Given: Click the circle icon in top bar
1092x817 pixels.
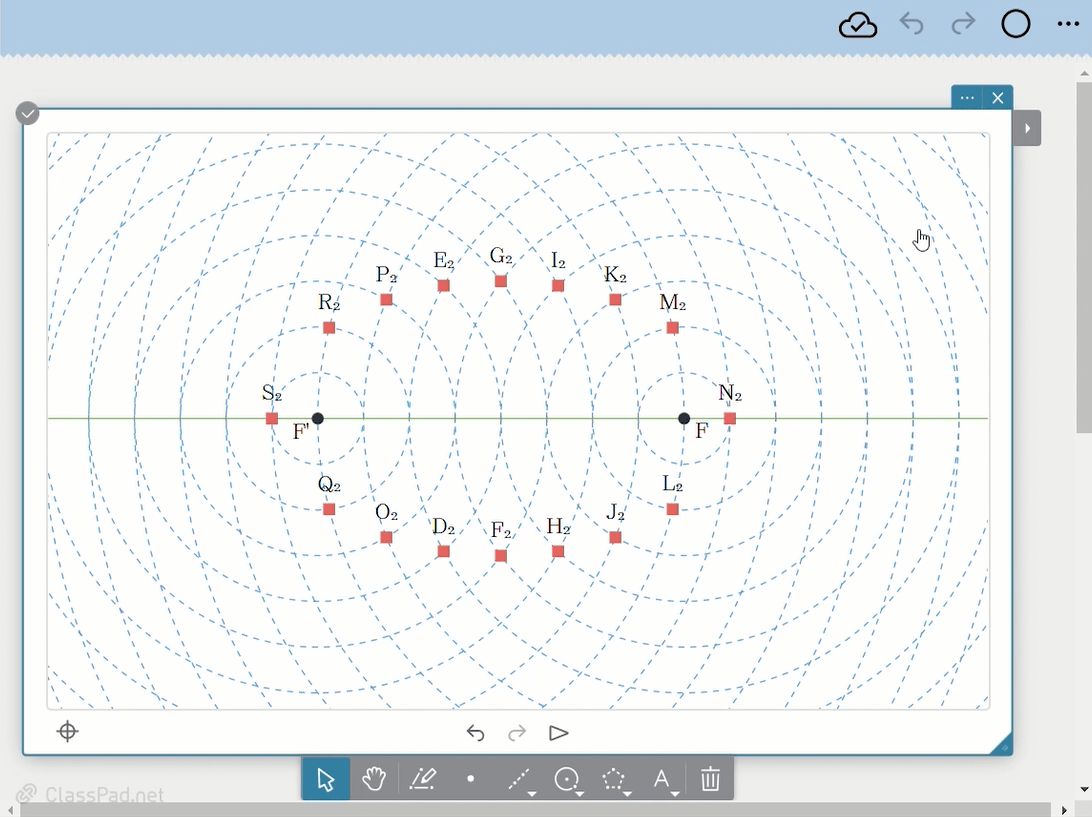Looking at the screenshot, I should [1015, 25].
